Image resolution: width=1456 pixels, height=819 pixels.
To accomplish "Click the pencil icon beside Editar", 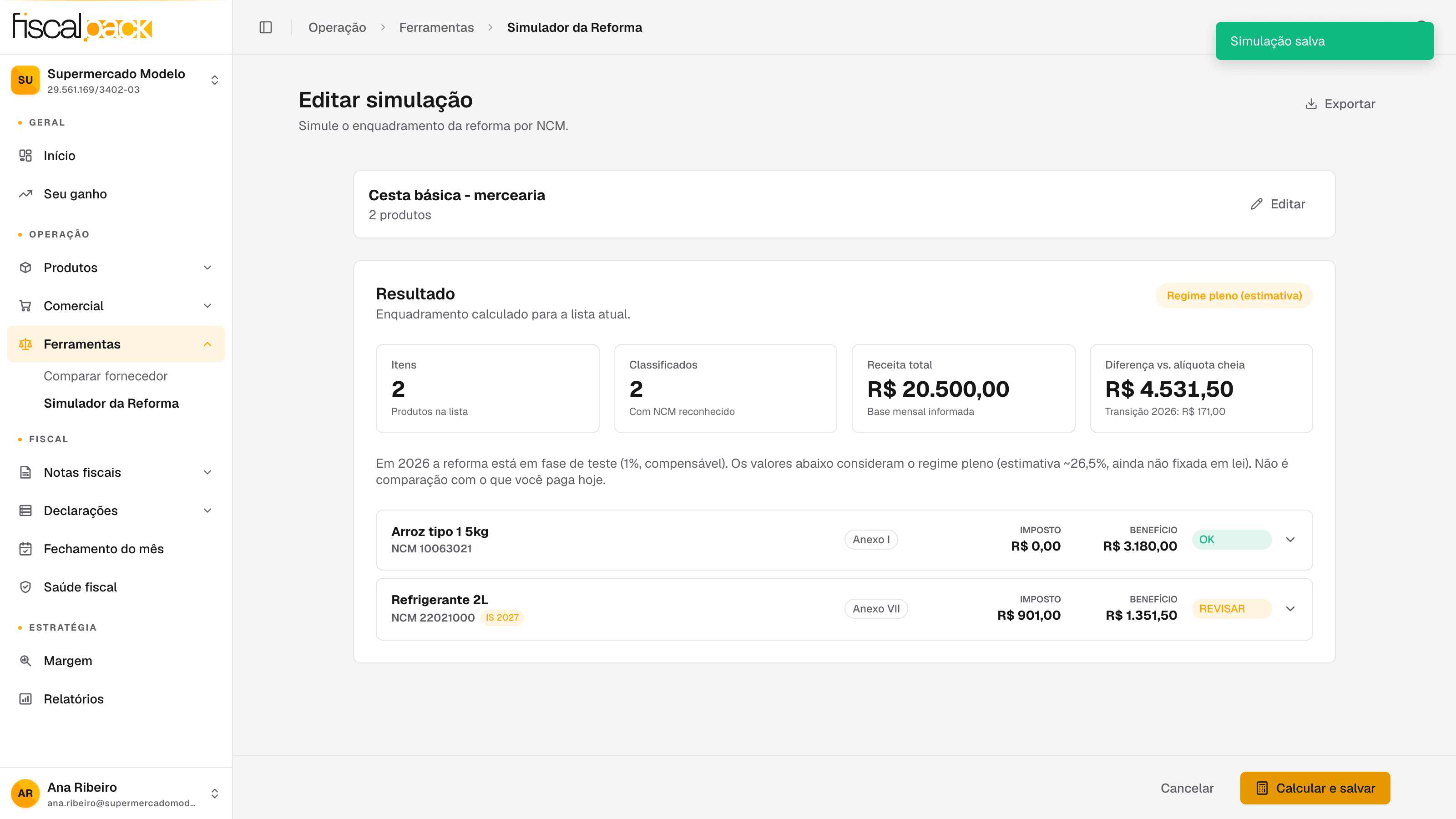I will coord(1256,204).
